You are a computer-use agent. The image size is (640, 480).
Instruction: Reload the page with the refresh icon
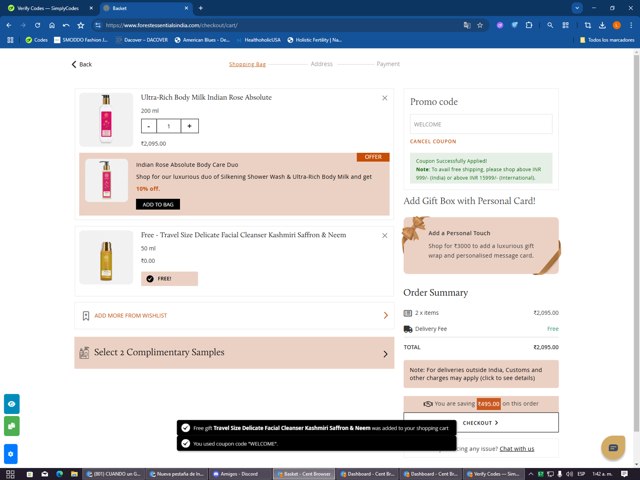pos(37,25)
